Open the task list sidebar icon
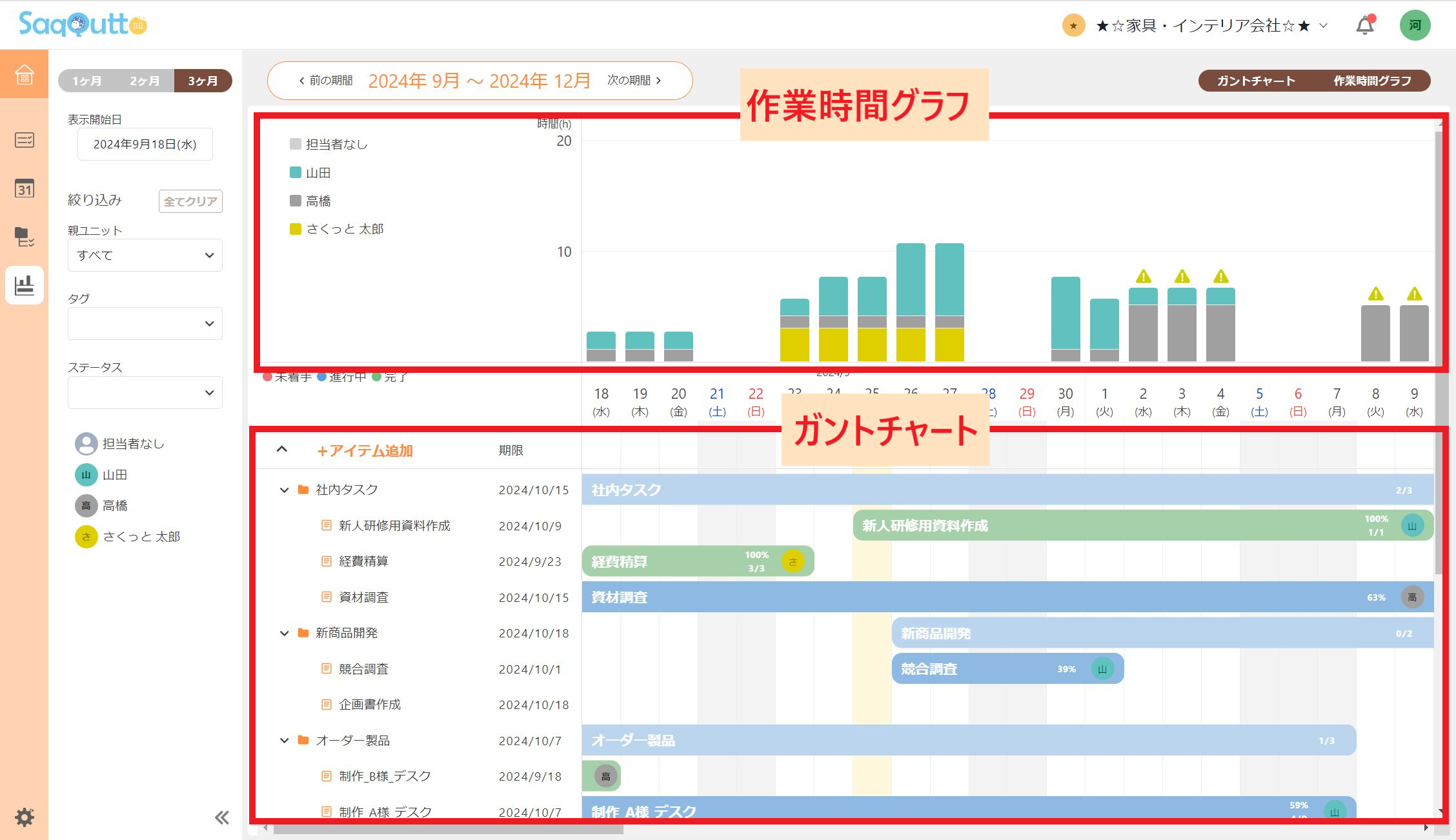Viewport: 1456px width, 840px height. (x=24, y=140)
